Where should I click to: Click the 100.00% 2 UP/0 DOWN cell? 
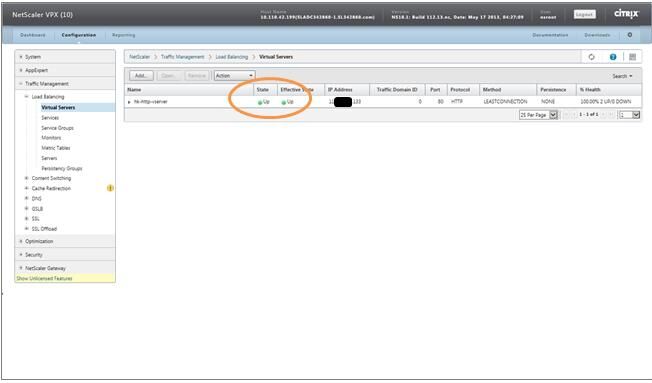coord(605,101)
